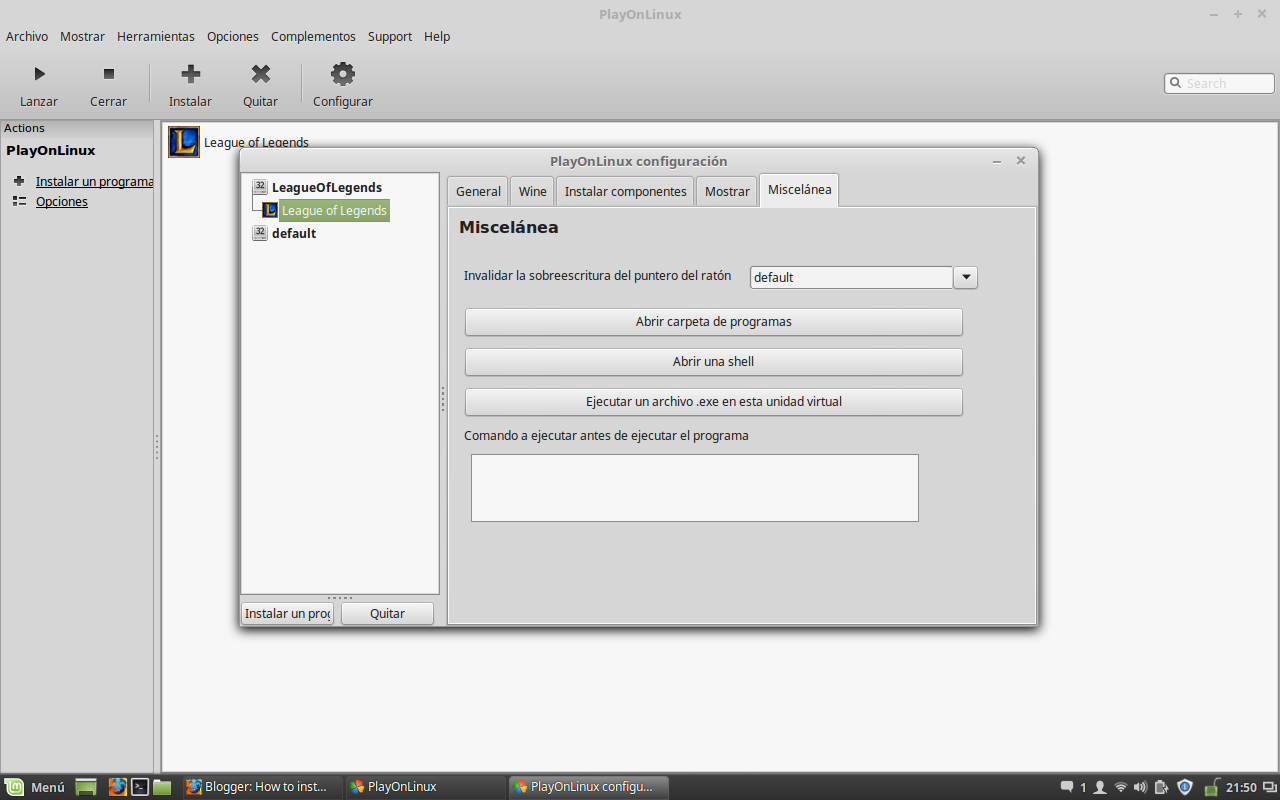Switch to PlayOnLinux configuración window in taskbar
The image size is (1280, 800).
pyautogui.click(x=588, y=787)
